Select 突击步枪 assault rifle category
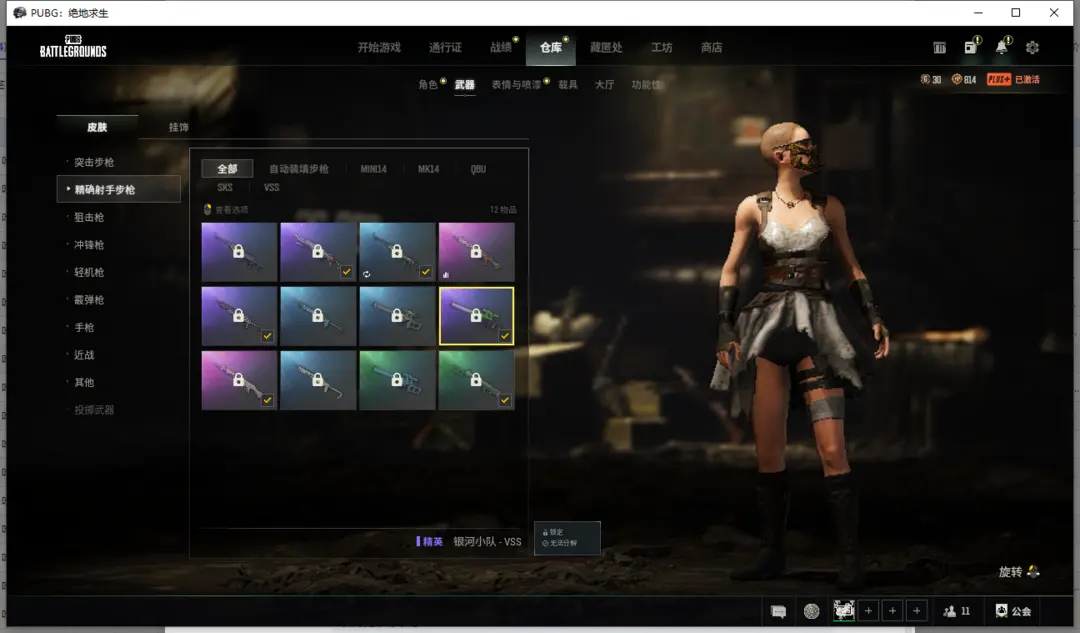This screenshot has width=1080, height=633. point(94,162)
